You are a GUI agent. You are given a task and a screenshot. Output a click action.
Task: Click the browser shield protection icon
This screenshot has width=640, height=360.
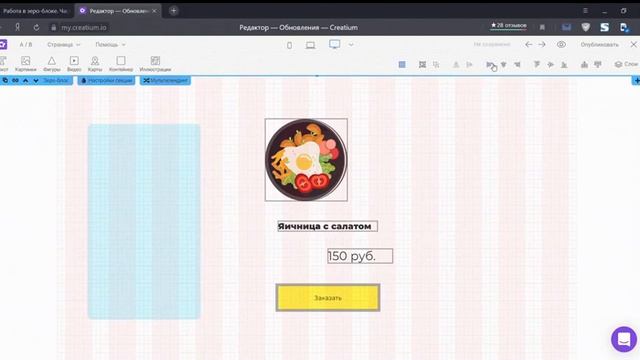(586, 27)
